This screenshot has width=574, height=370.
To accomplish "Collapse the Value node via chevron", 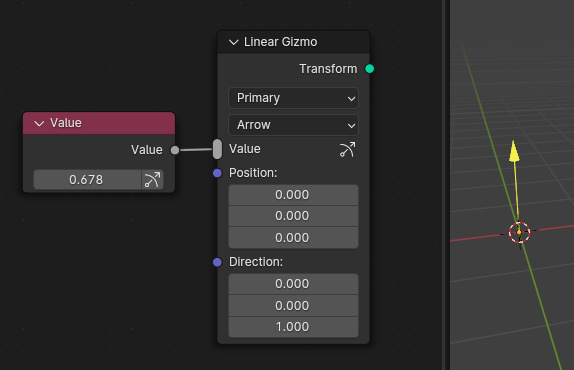I will (x=39, y=124).
